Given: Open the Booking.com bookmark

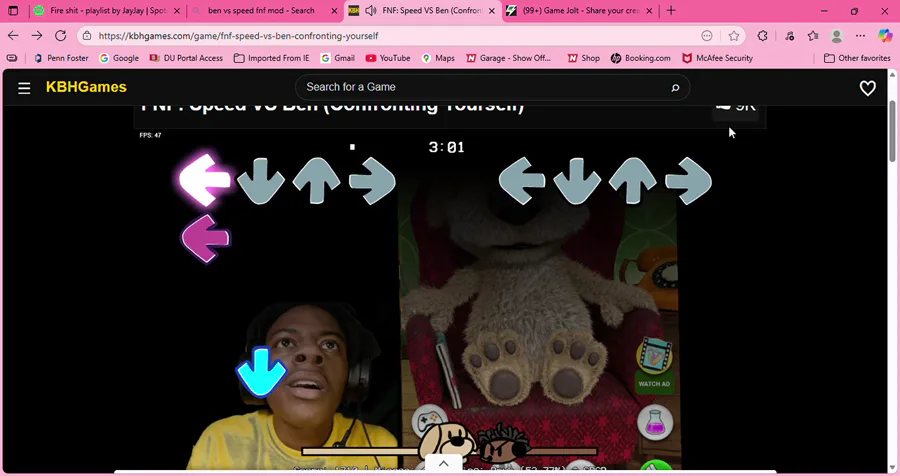Looking at the screenshot, I should (x=641, y=58).
